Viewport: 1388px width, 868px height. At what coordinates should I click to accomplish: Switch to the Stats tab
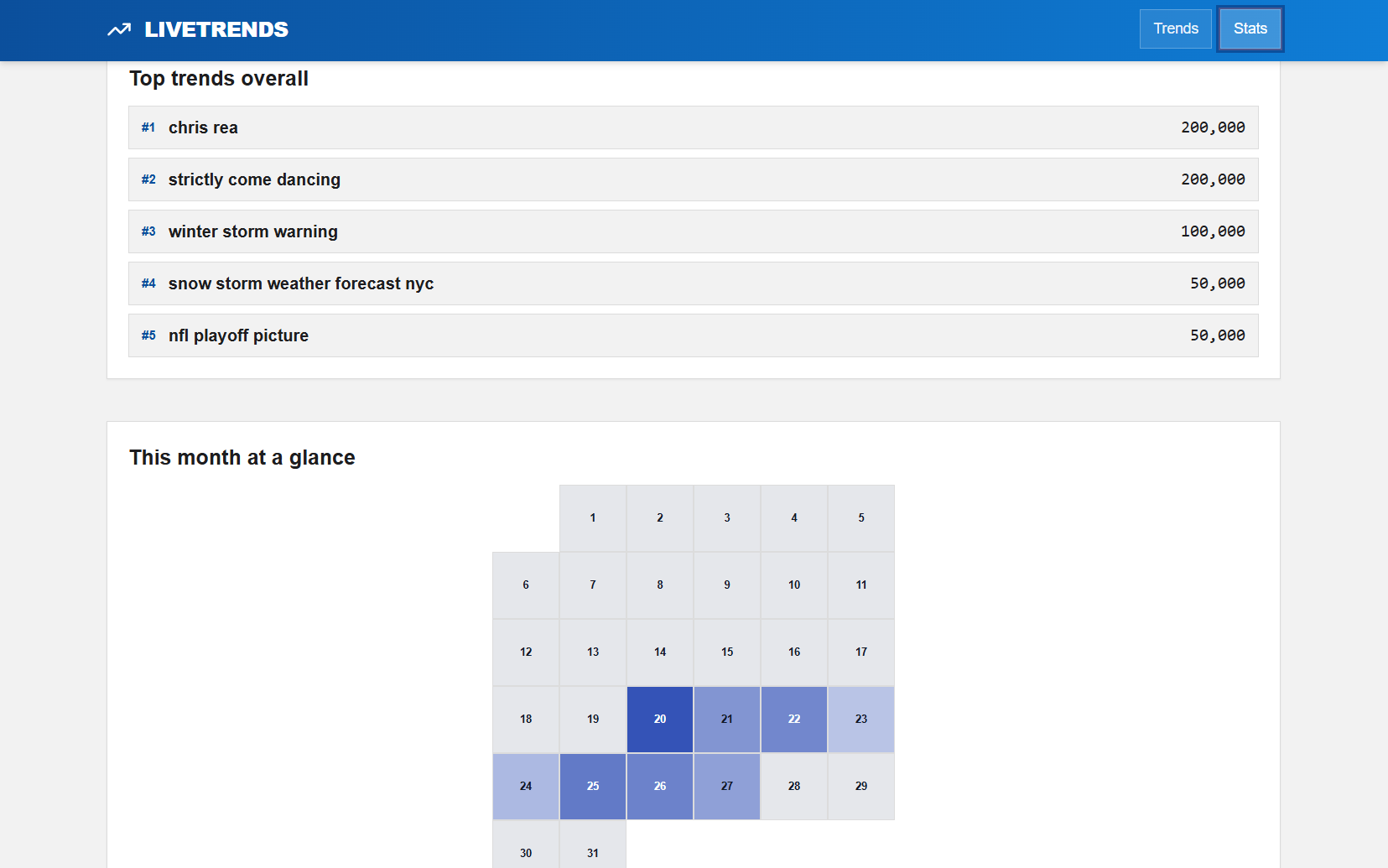point(1250,28)
